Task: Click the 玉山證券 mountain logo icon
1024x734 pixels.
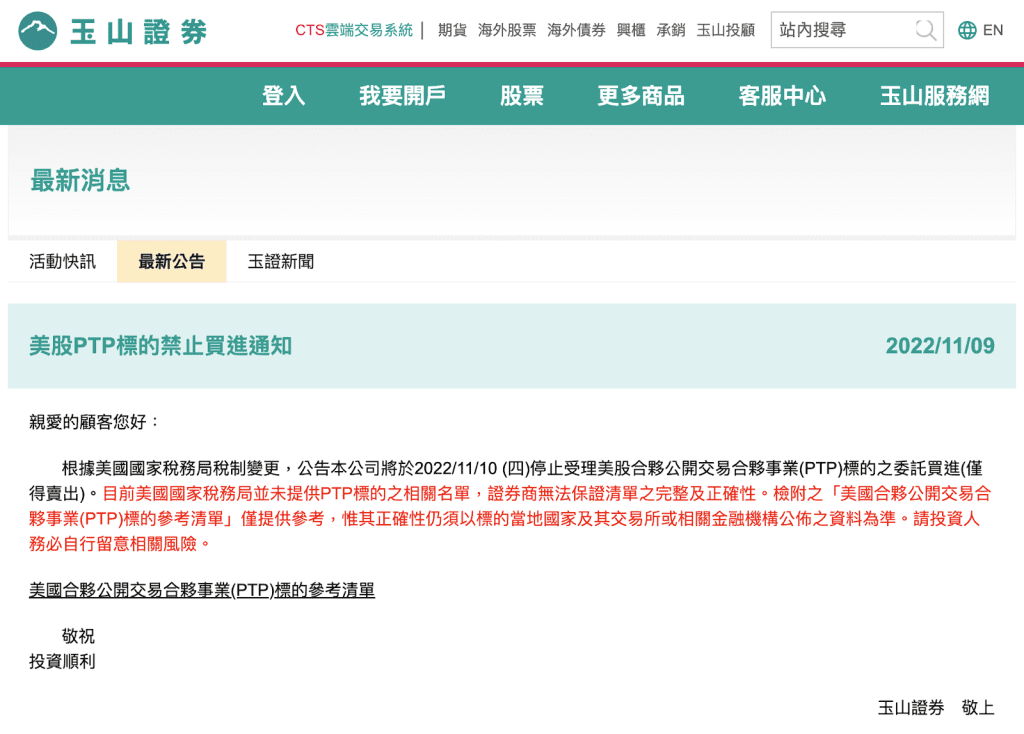Action: click(38, 30)
